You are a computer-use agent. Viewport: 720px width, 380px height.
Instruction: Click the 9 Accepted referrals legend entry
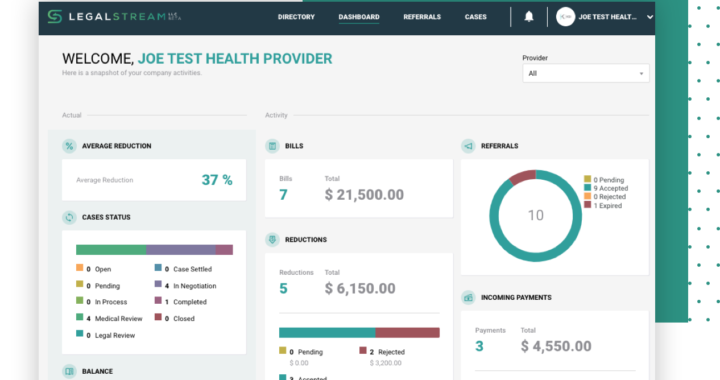(606, 188)
